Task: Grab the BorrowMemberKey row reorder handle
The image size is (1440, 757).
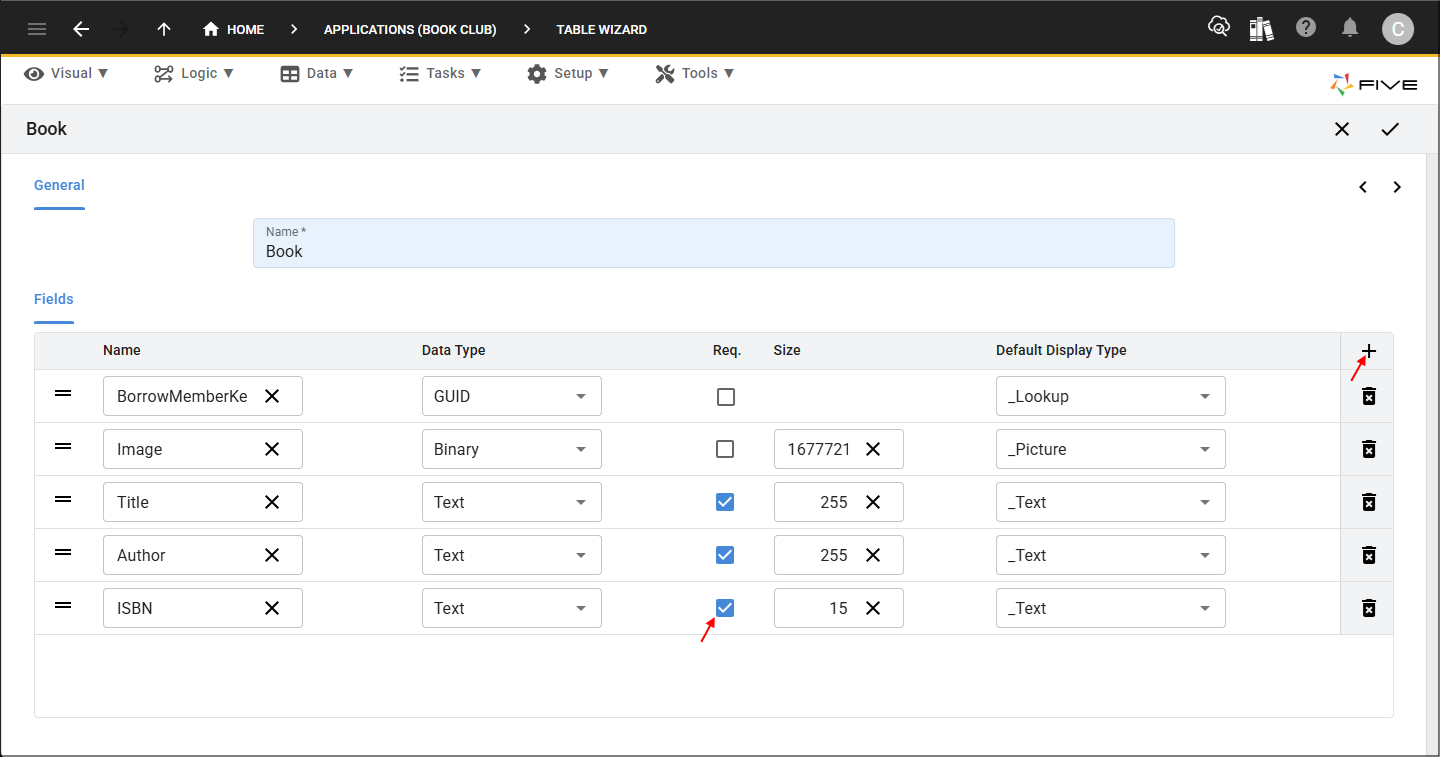Action: point(63,393)
